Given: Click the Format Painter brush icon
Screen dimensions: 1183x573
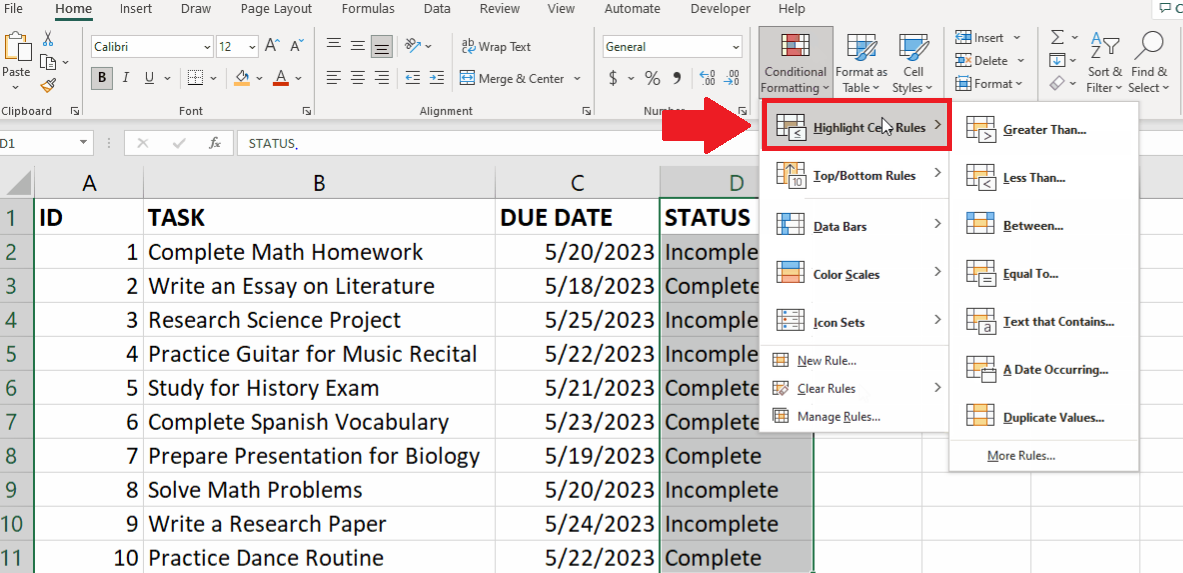Looking at the screenshot, I should click(x=48, y=85).
